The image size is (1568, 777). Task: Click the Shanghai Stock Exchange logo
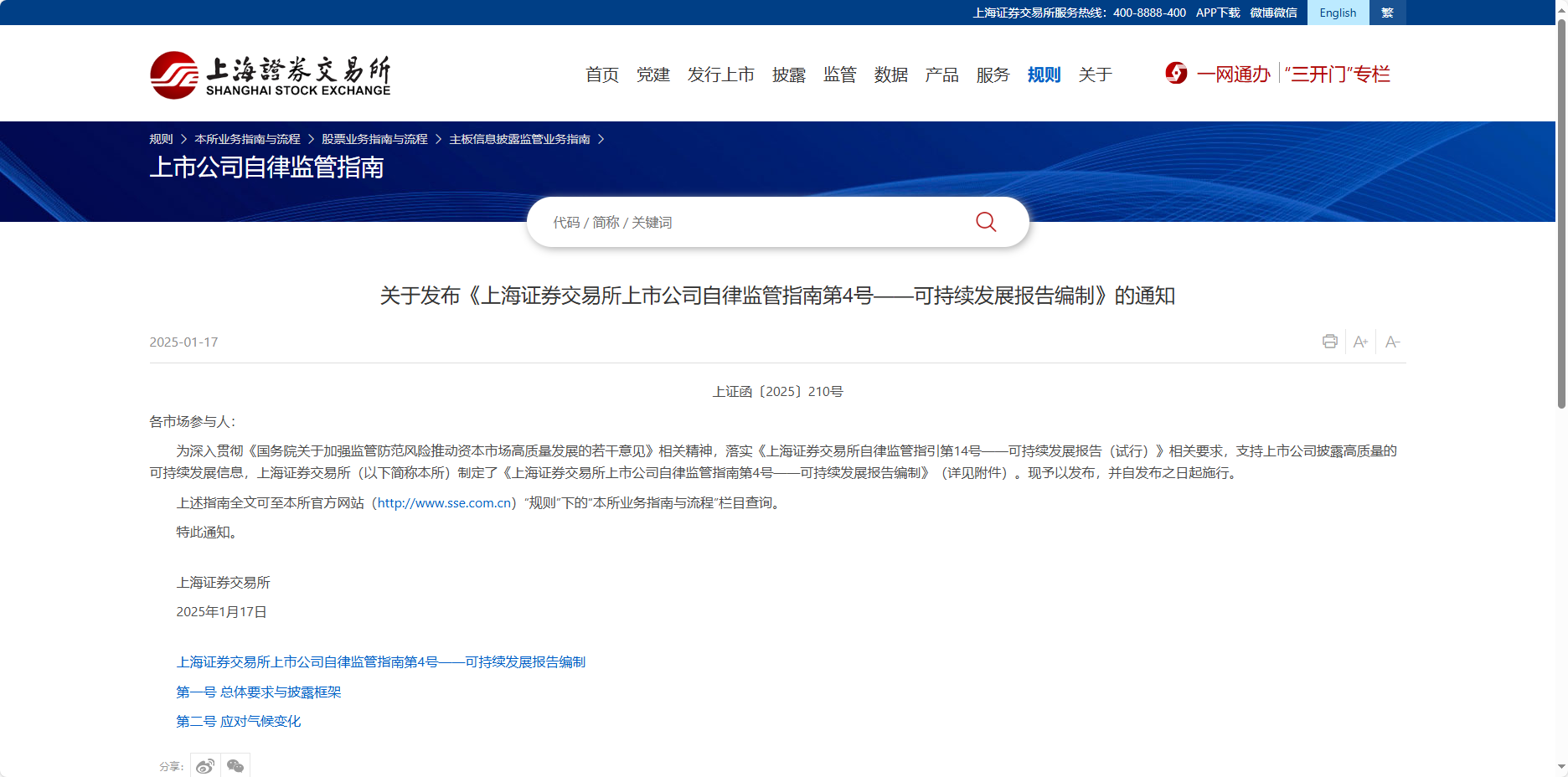click(x=270, y=75)
